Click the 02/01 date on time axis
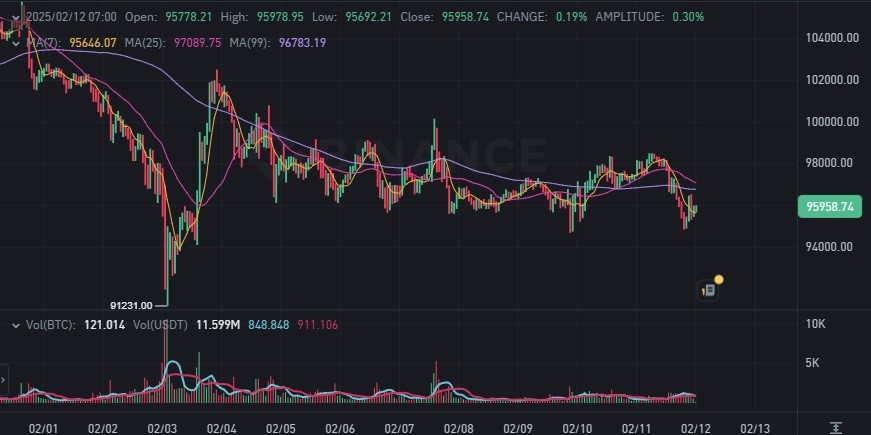The height and width of the screenshot is (435, 871). [x=43, y=428]
